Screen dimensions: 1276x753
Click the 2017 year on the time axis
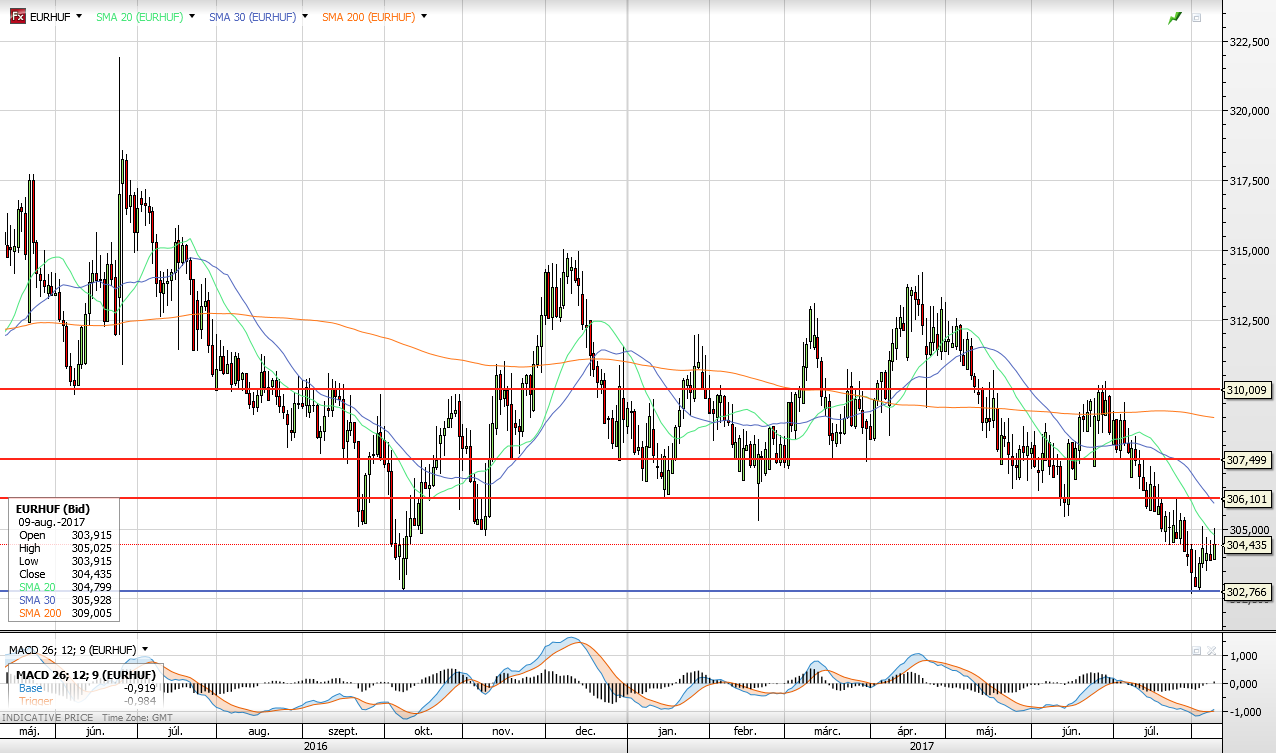[x=922, y=745]
